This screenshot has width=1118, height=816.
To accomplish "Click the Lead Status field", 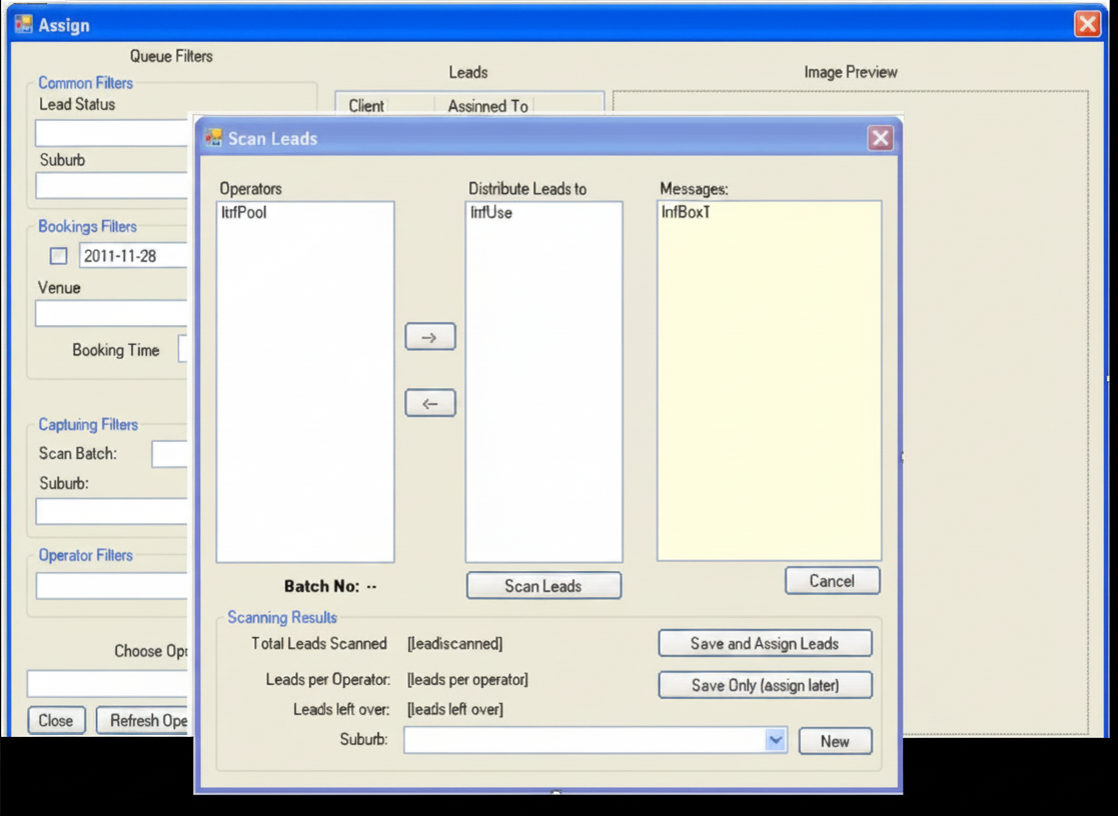I will [111, 133].
